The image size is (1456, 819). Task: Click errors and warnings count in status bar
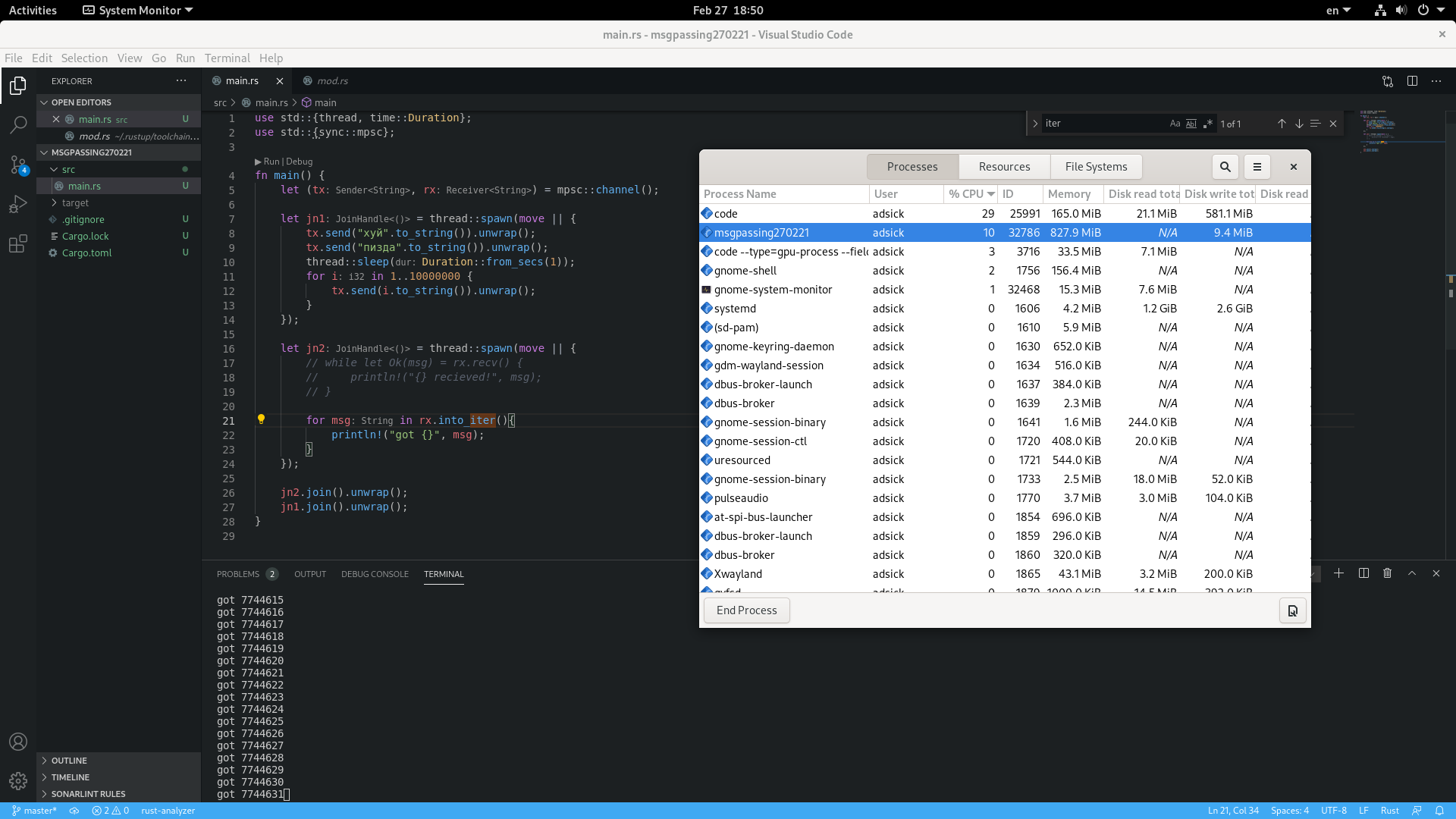(x=111, y=811)
